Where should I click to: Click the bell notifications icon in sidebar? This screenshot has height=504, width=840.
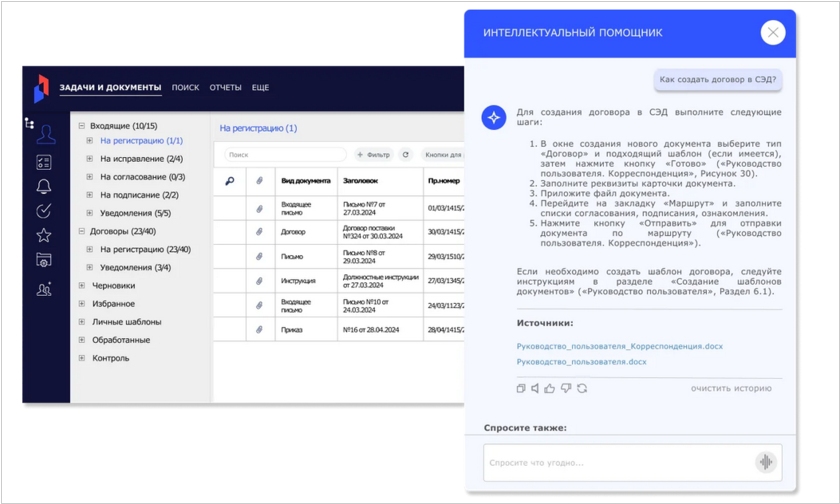click(x=44, y=187)
